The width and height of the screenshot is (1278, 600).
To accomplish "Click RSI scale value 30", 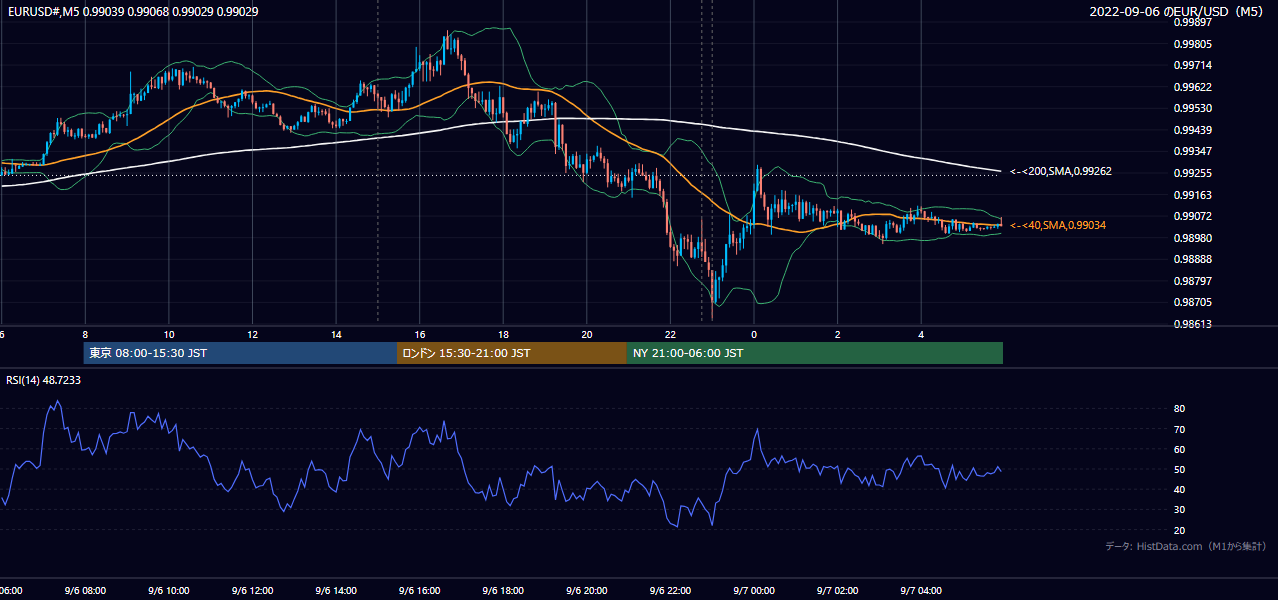I will point(1179,509).
